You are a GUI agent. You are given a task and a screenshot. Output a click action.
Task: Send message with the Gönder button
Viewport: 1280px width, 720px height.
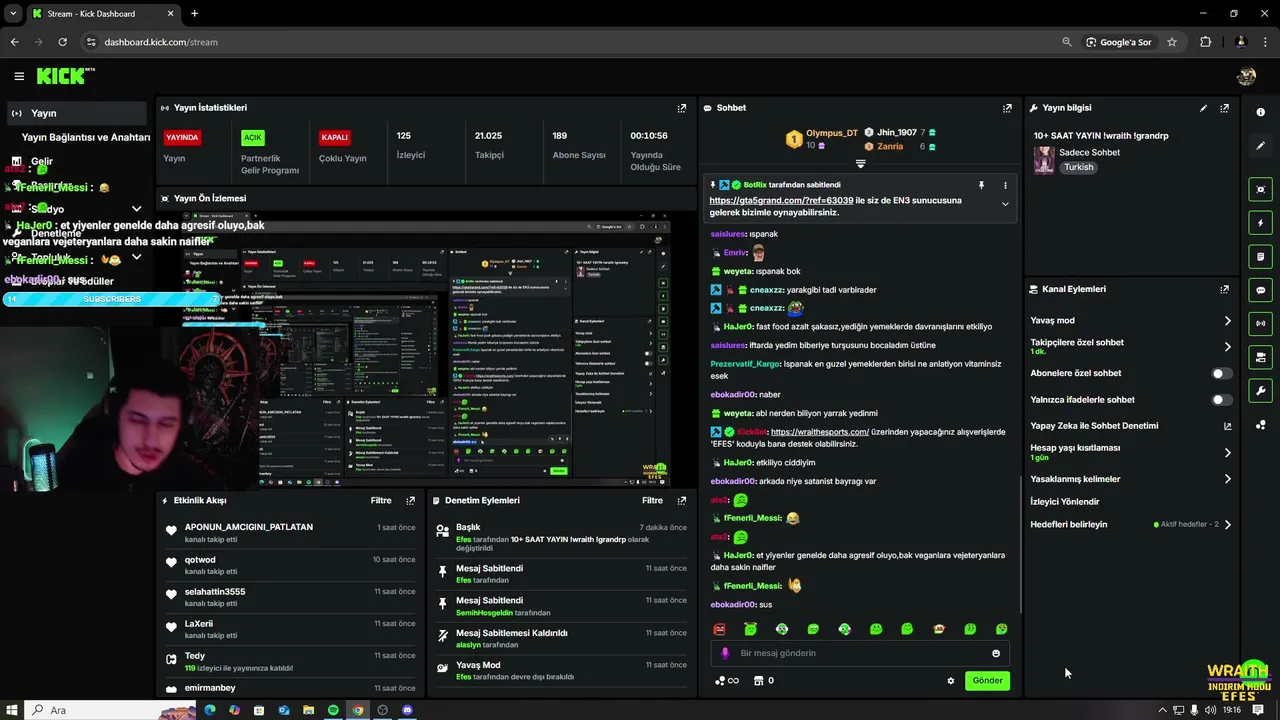point(987,681)
